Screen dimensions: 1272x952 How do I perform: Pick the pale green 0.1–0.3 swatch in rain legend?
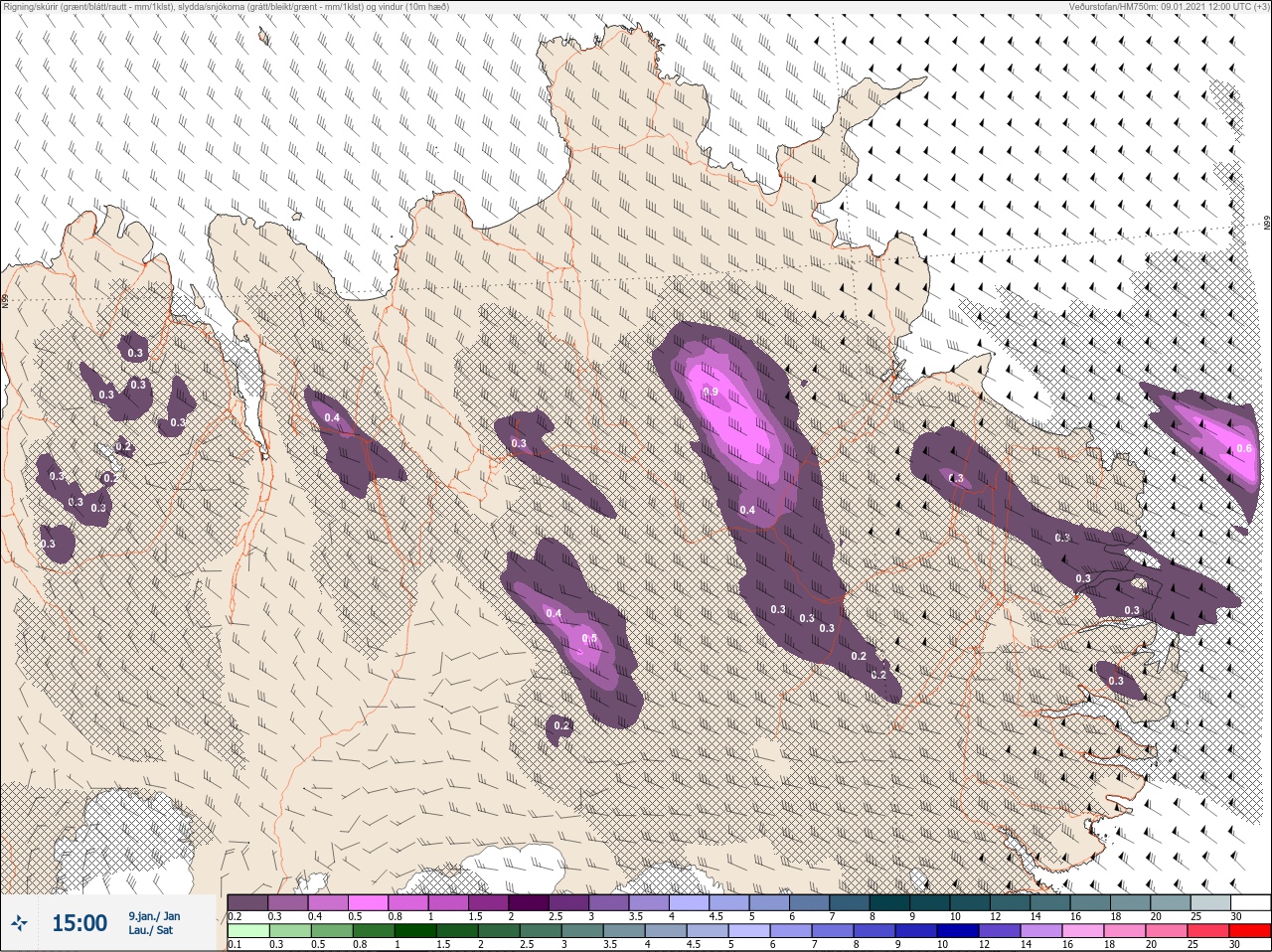pyautogui.click(x=247, y=931)
